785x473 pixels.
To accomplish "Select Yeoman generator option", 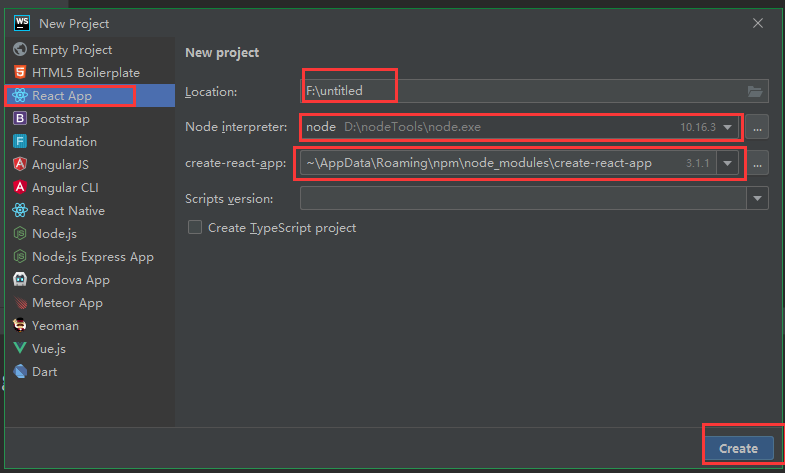I will [x=90, y=325].
